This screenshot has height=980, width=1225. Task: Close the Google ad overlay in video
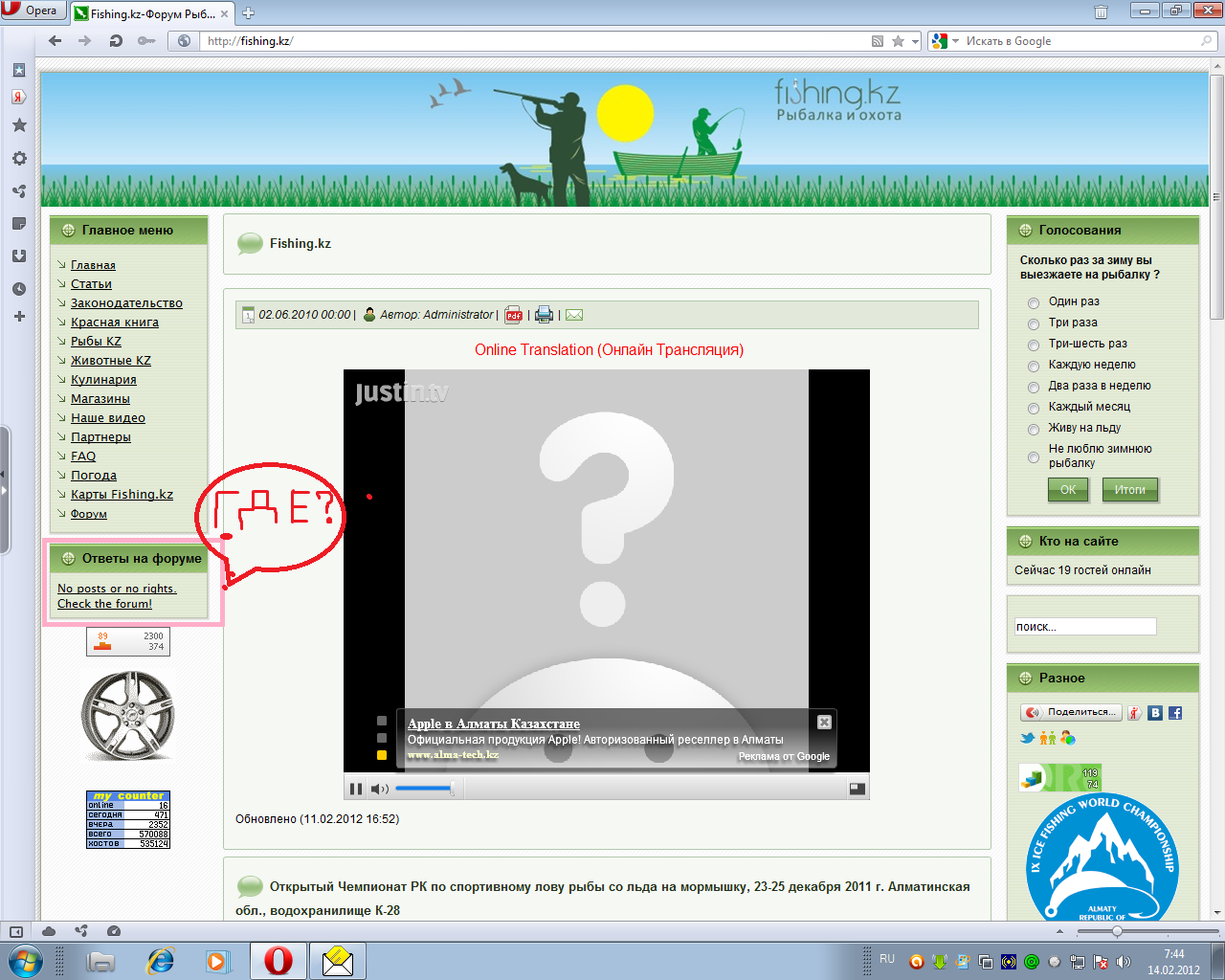824,723
